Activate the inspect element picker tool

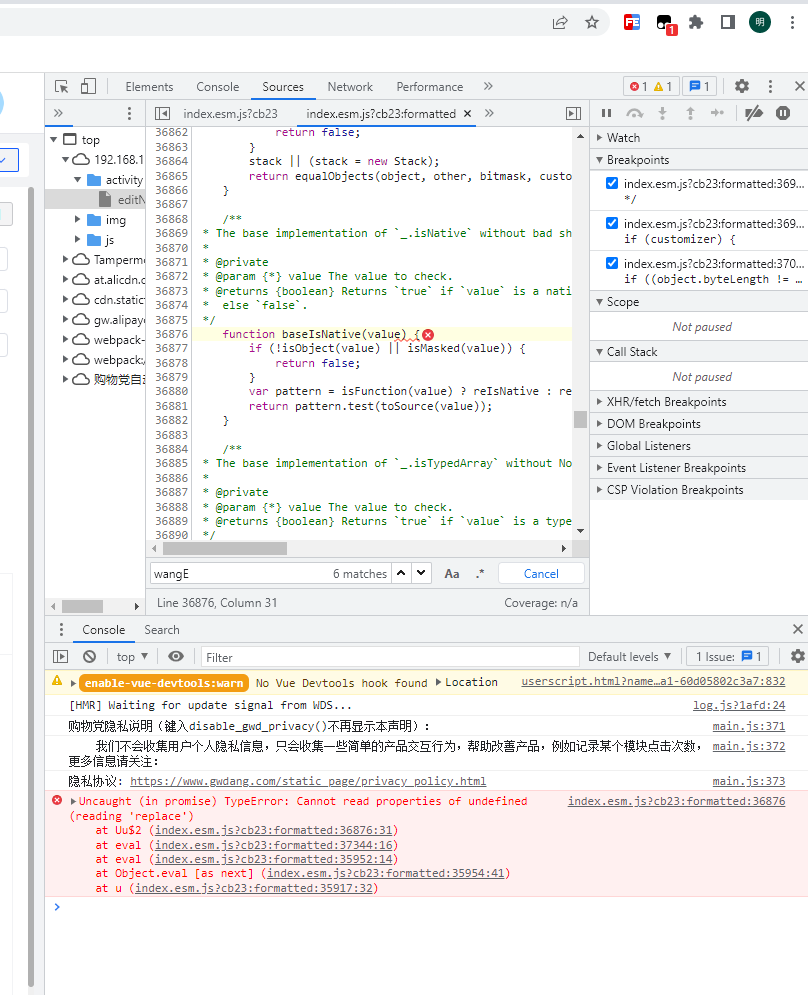point(62,86)
